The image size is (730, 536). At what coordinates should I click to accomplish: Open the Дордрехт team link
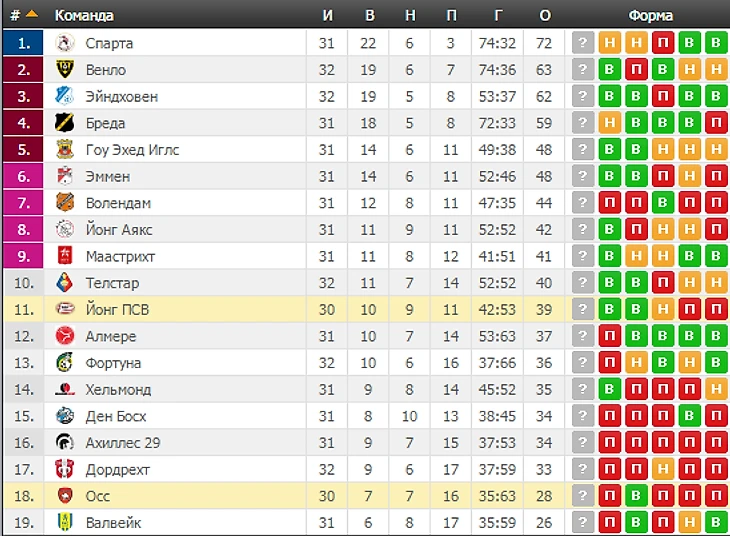(117, 469)
